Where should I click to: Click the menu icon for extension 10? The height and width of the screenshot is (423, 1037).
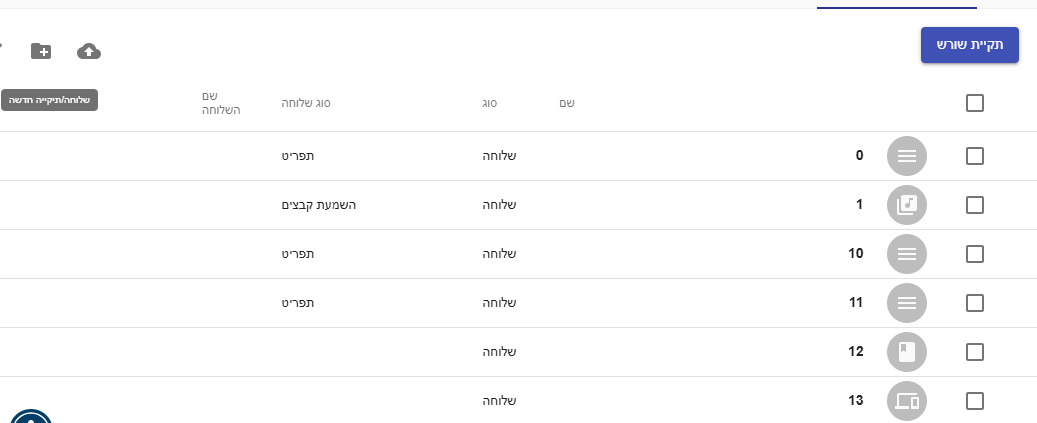pos(907,254)
